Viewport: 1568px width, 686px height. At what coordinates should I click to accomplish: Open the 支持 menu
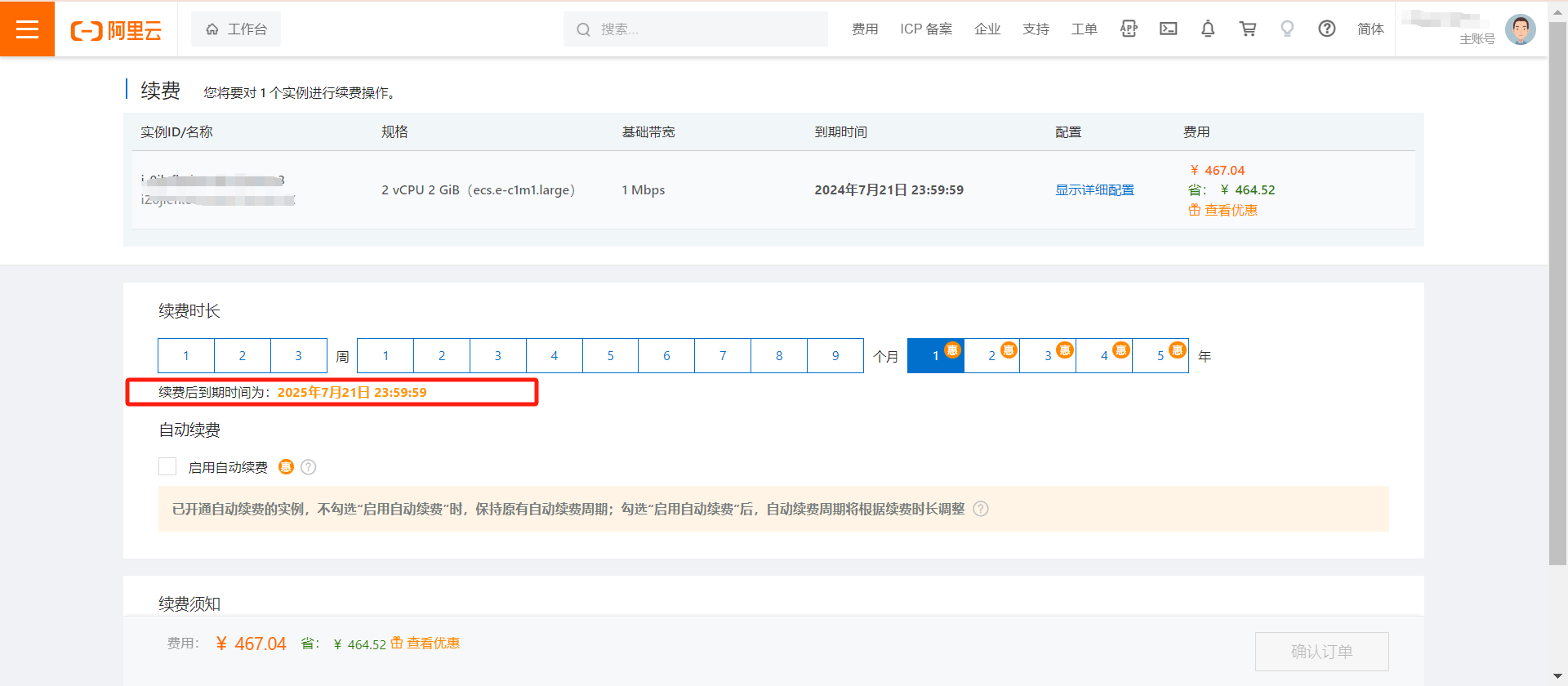pos(1036,29)
